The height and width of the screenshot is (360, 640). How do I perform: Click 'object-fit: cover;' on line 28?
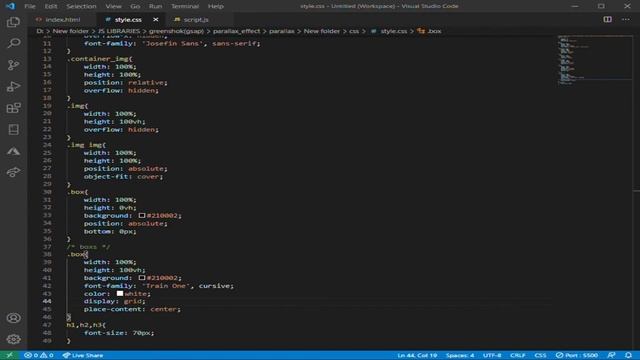click(123, 176)
